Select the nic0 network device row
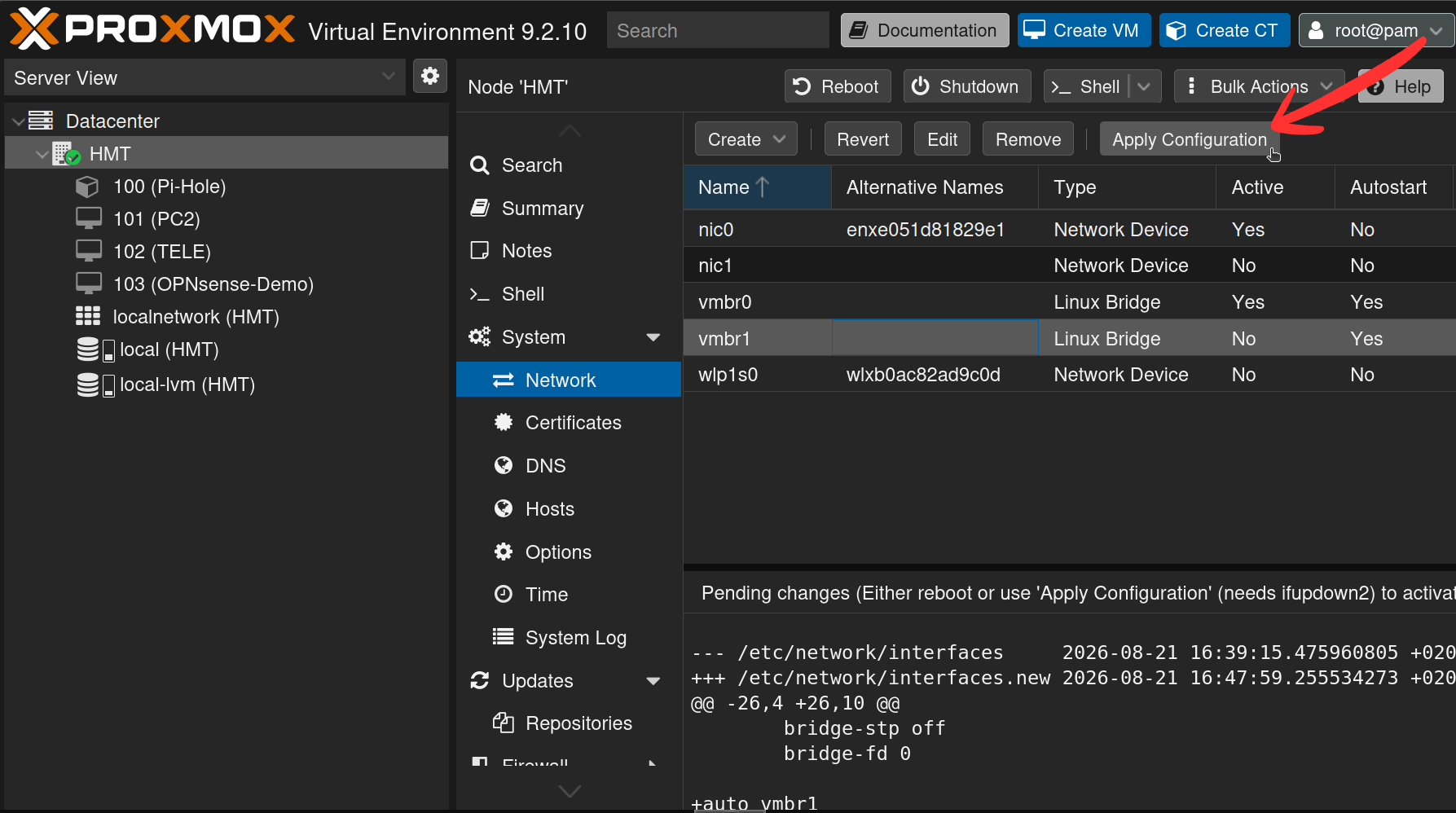 [1069, 229]
